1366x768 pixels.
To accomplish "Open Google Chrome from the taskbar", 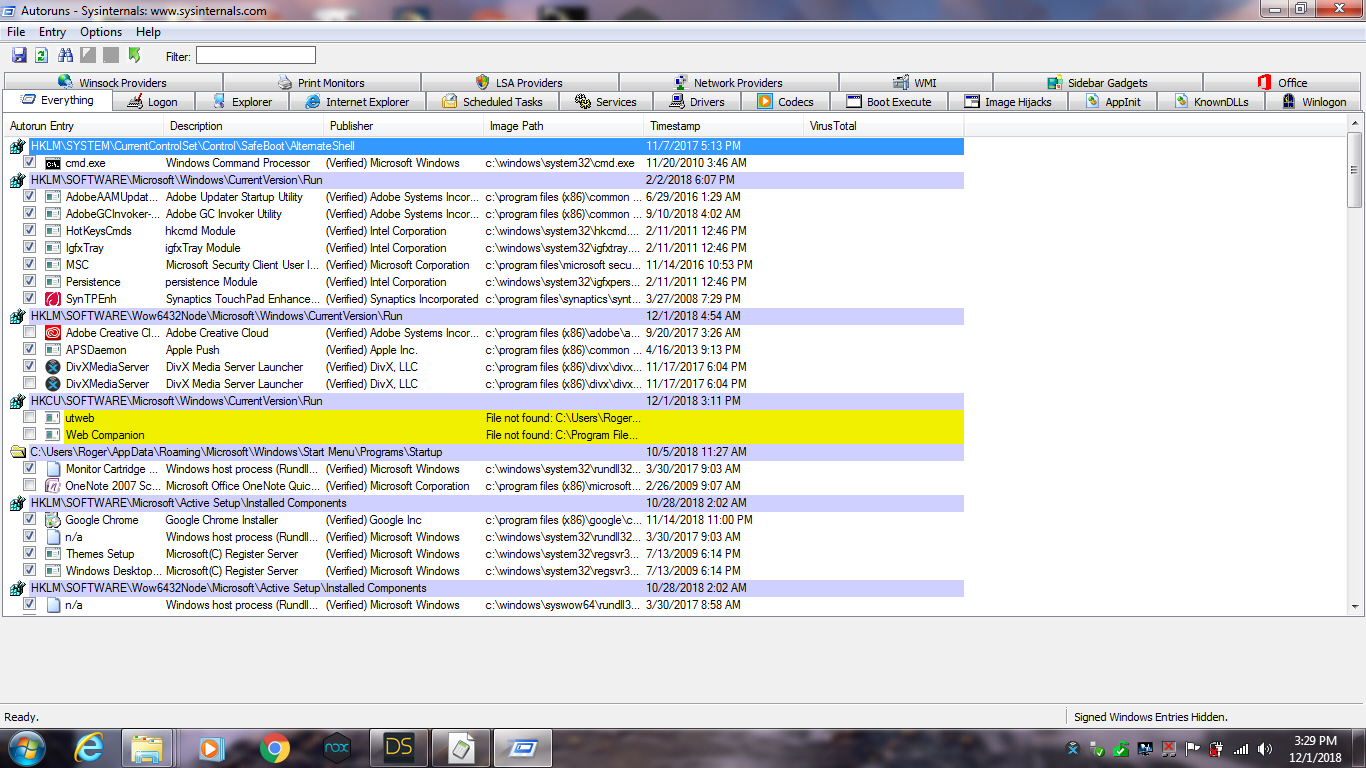I will [275, 748].
